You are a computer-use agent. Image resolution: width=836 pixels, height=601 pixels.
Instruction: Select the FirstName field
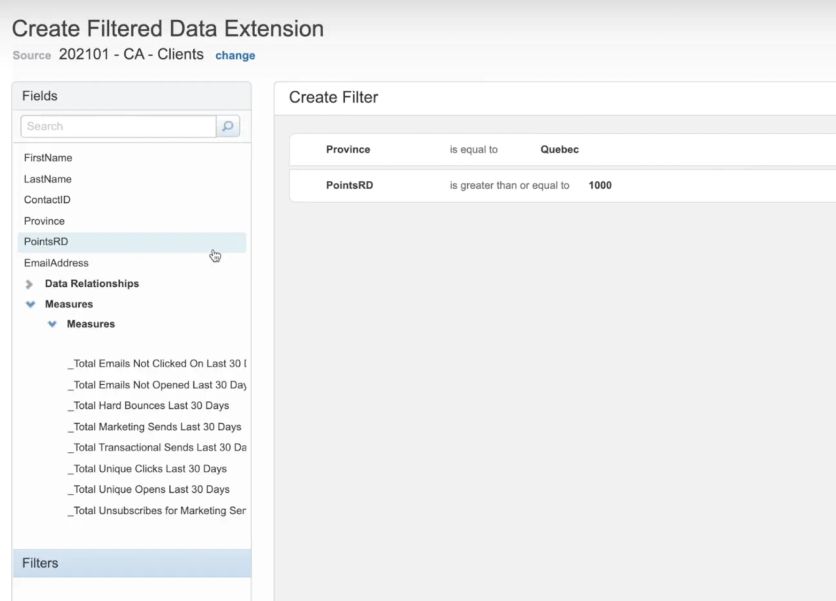coord(48,158)
